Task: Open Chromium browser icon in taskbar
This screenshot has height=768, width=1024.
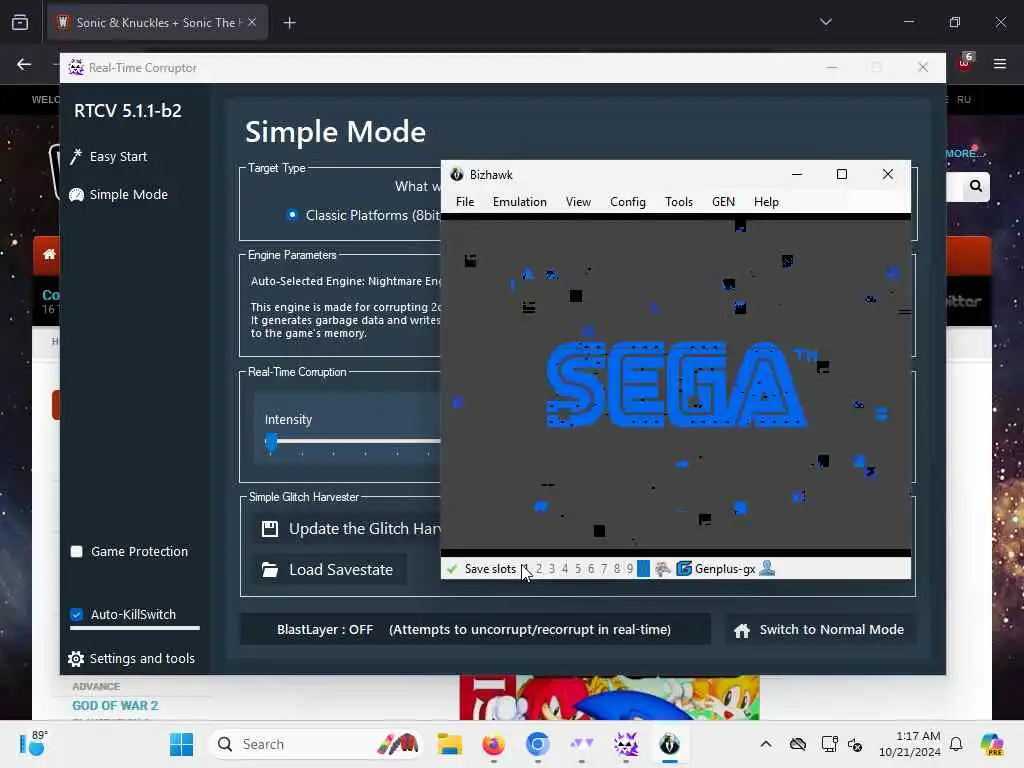Action: coord(537,744)
